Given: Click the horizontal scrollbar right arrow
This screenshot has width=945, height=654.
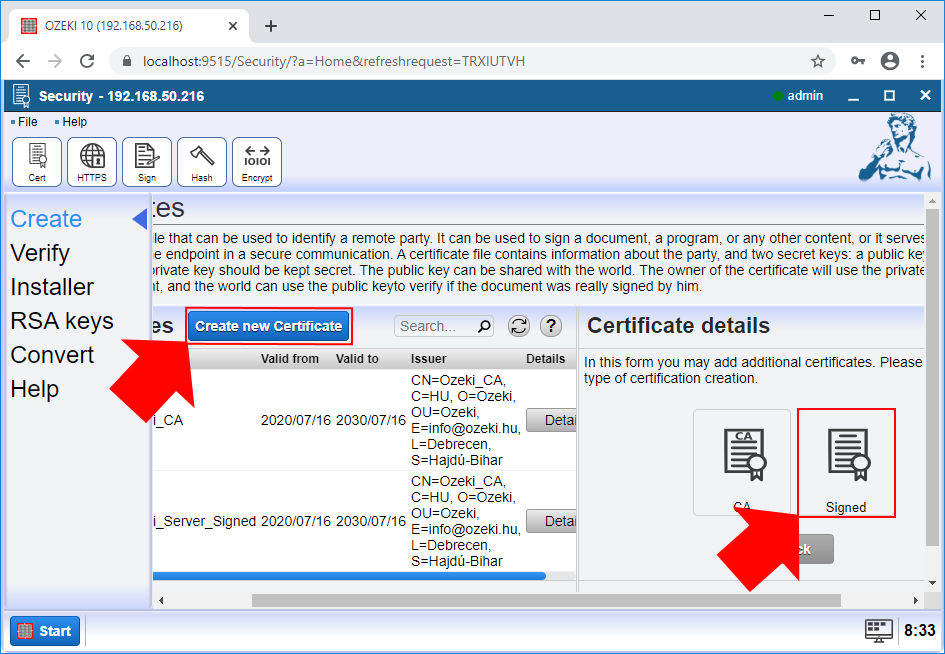Looking at the screenshot, I should click(915, 600).
